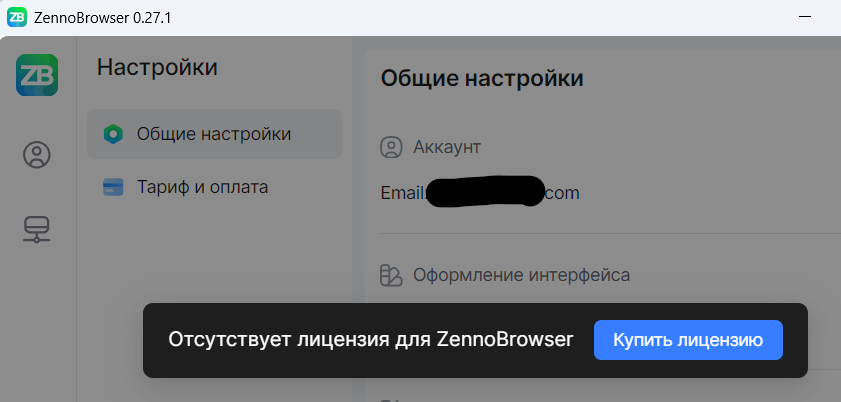
Task: Open the proxy network icon in sidebar
Action: [37, 230]
